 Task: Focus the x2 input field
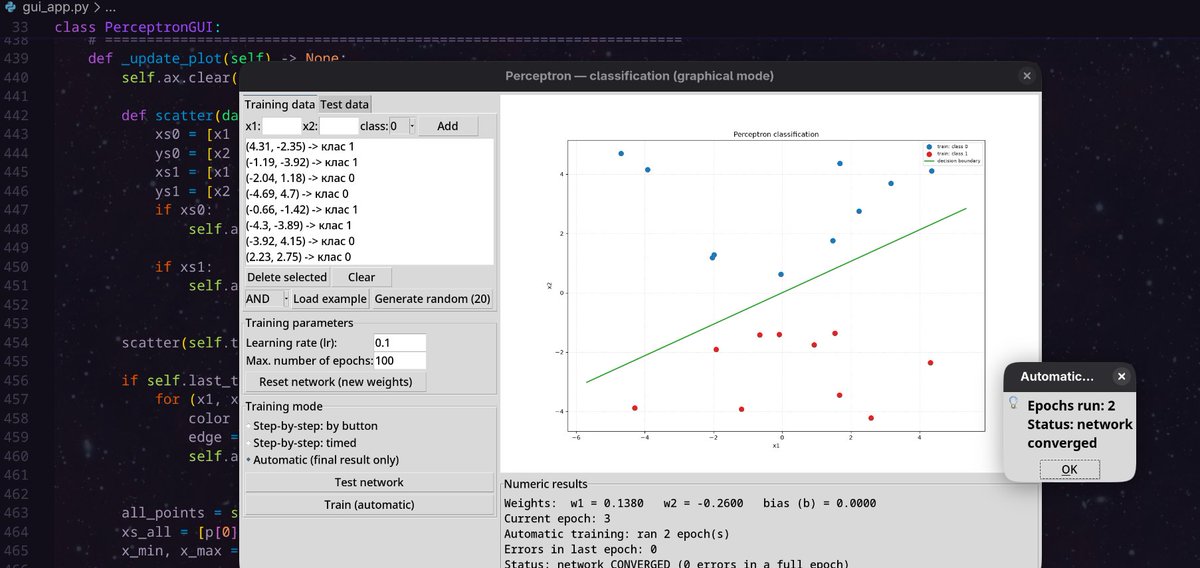click(x=339, y=126)
